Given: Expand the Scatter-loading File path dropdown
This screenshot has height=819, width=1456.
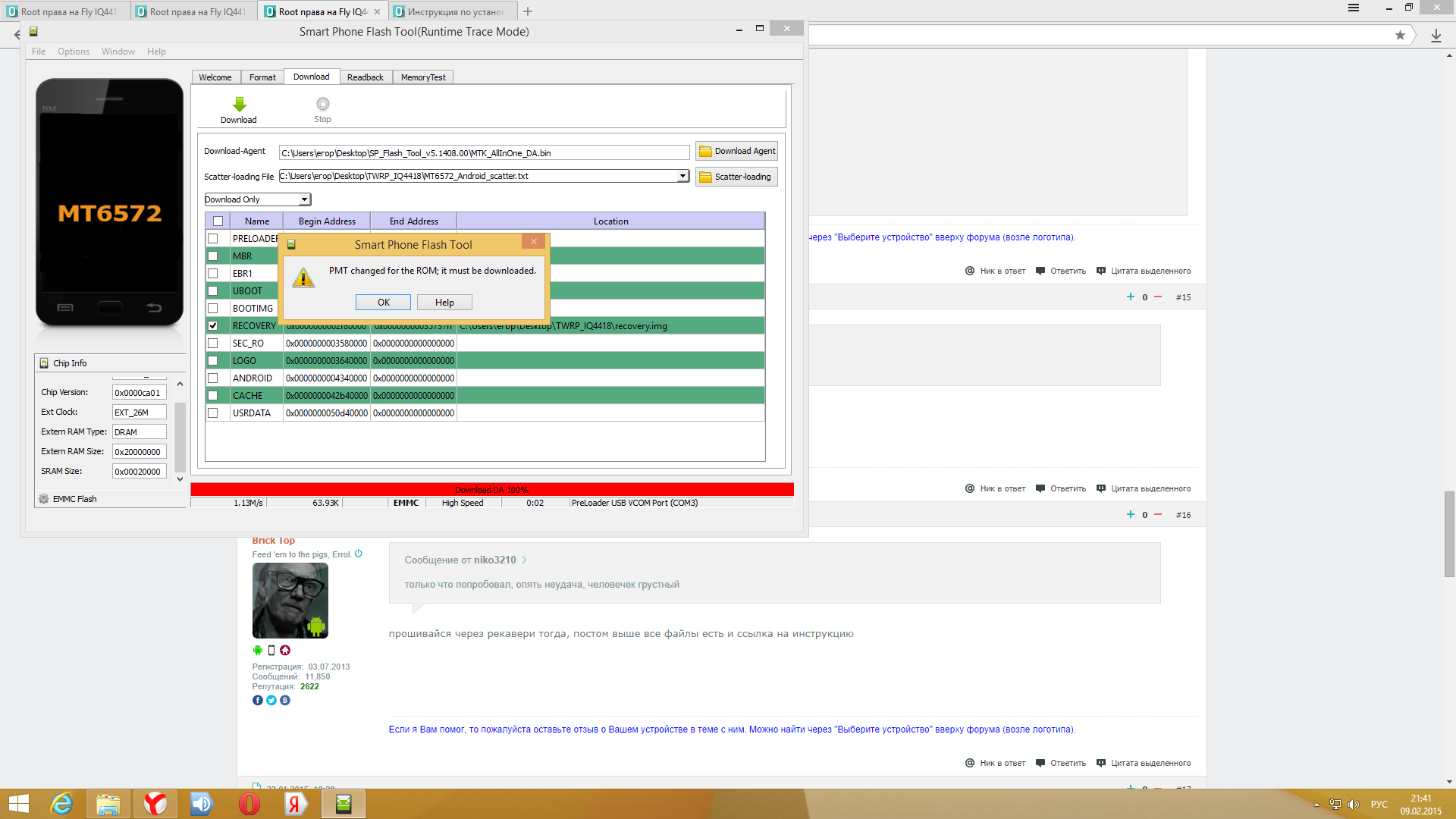Looking at the screenshot, I should 682,176.
